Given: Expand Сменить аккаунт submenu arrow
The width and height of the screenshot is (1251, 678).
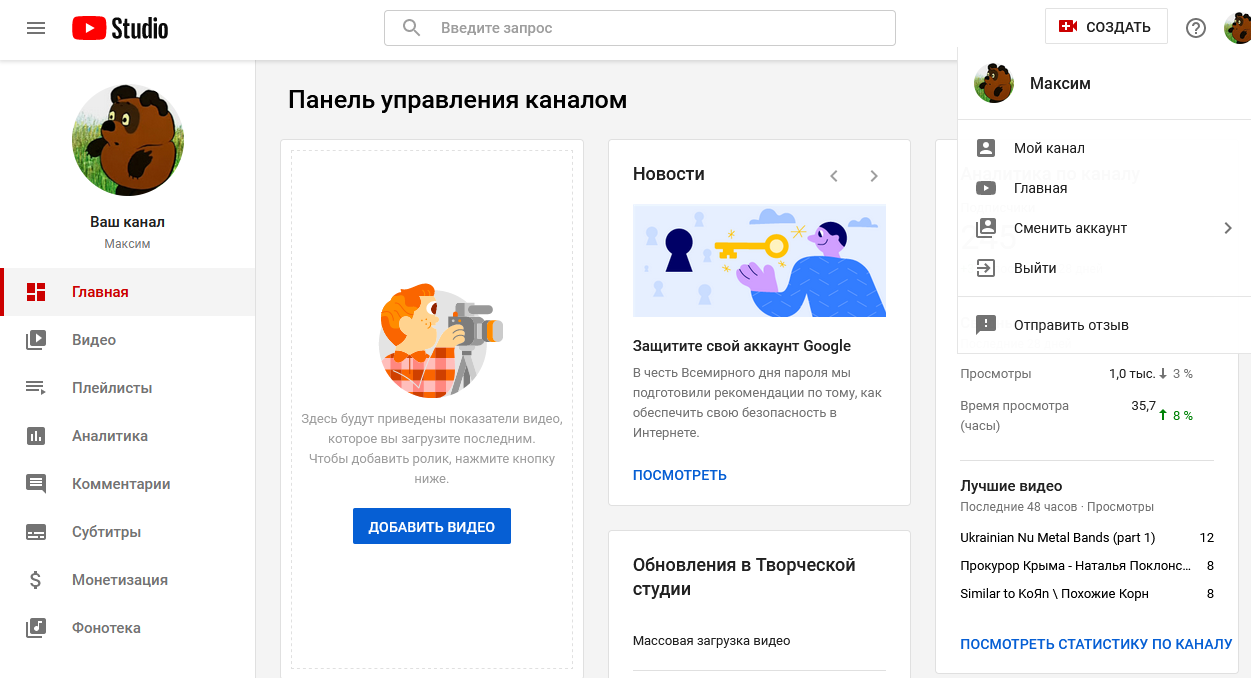Looking at the screenshot, I should click(1228, 228).
